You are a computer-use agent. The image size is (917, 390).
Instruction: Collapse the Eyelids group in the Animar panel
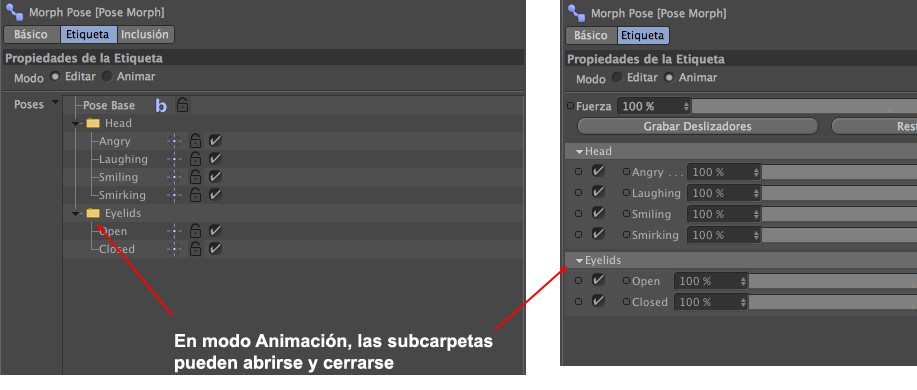pos(579,261)
